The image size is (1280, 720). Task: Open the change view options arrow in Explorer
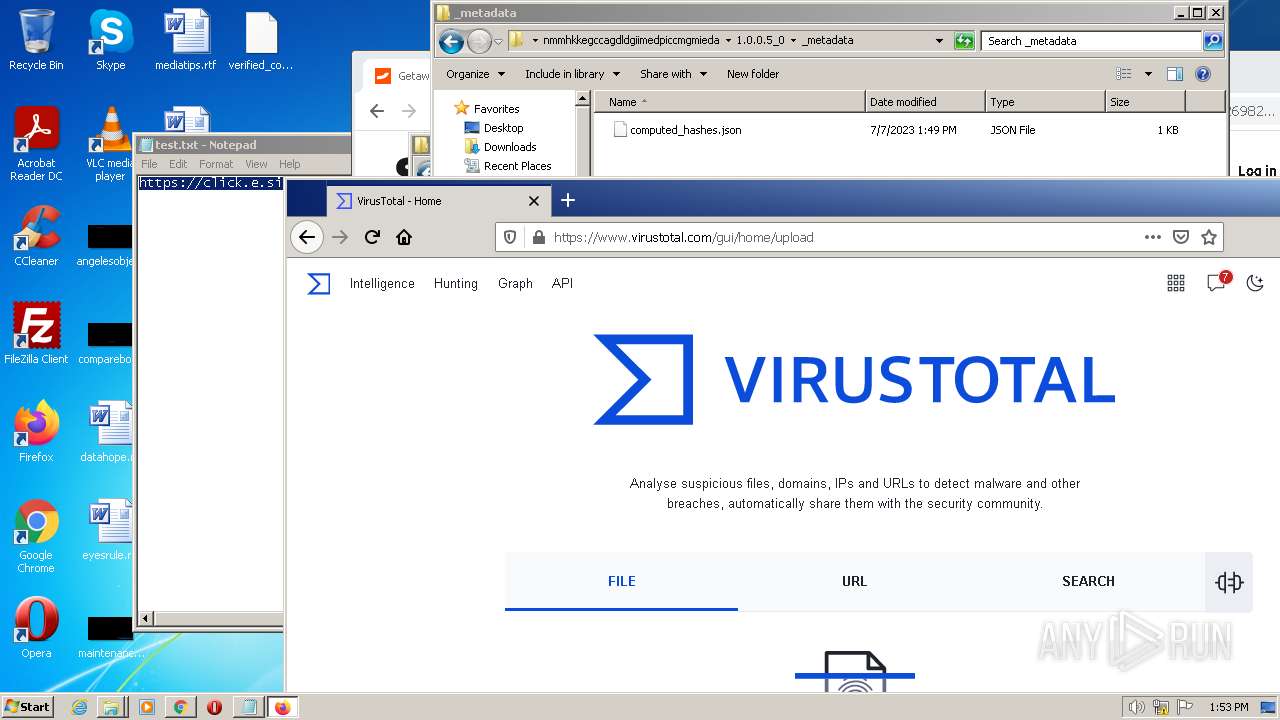1148,74
